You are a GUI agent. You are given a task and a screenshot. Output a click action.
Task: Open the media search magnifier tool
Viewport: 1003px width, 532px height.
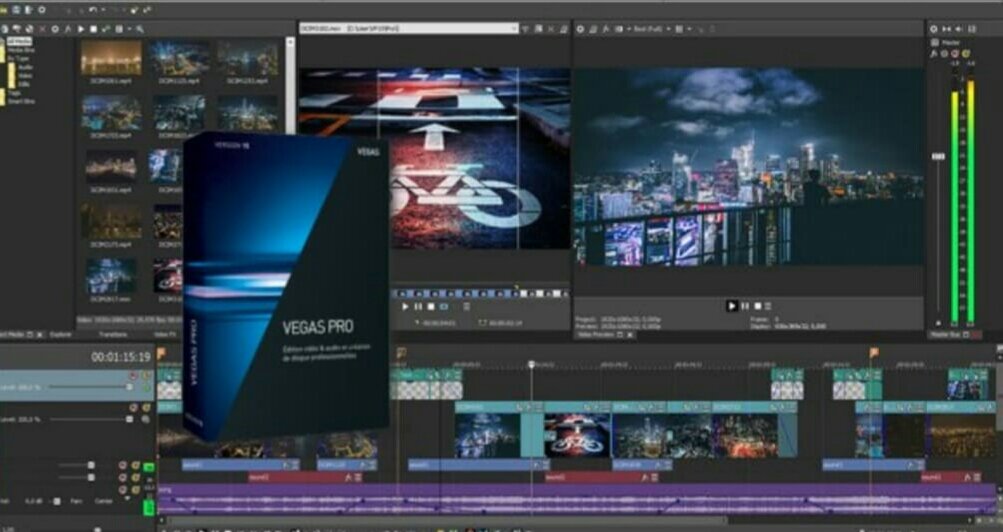pos(139,29)
